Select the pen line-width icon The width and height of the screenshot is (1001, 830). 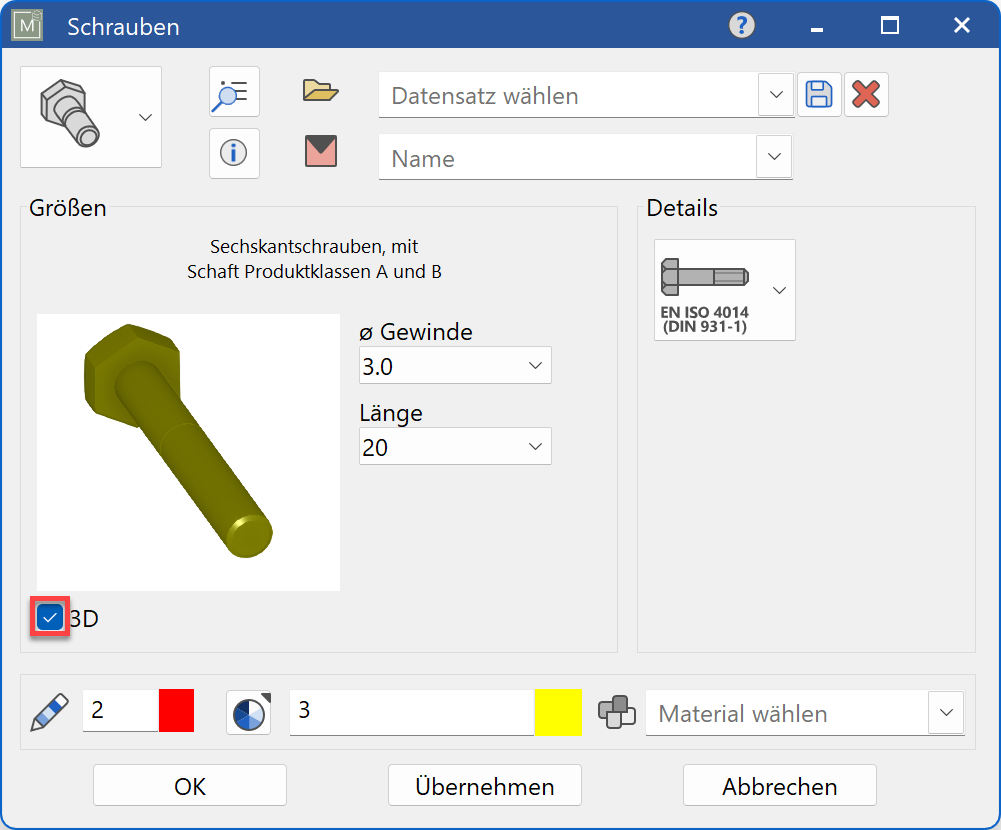tap(50, 712)
